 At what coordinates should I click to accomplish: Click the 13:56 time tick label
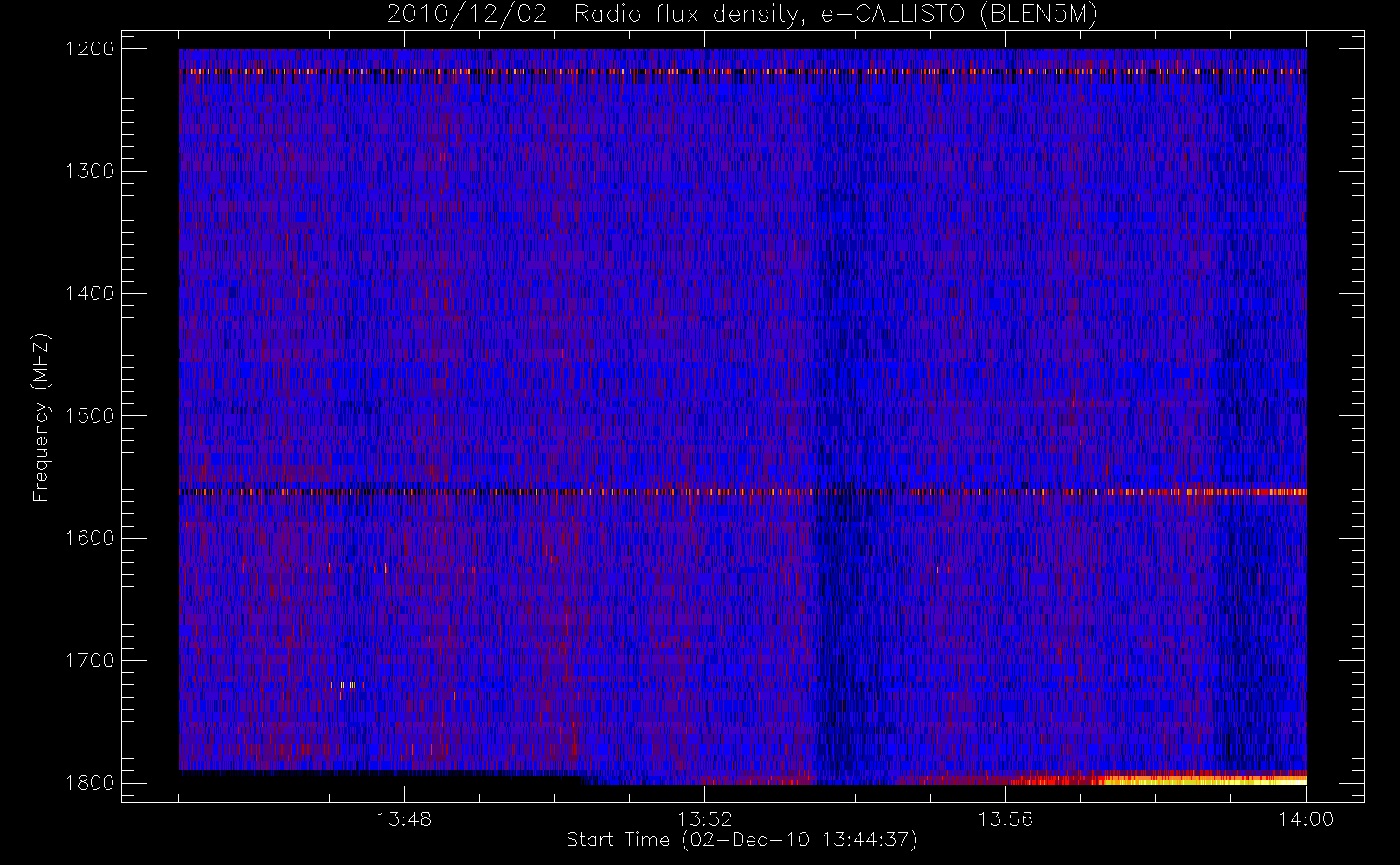pyautogui.click(x=1005, y=819)
